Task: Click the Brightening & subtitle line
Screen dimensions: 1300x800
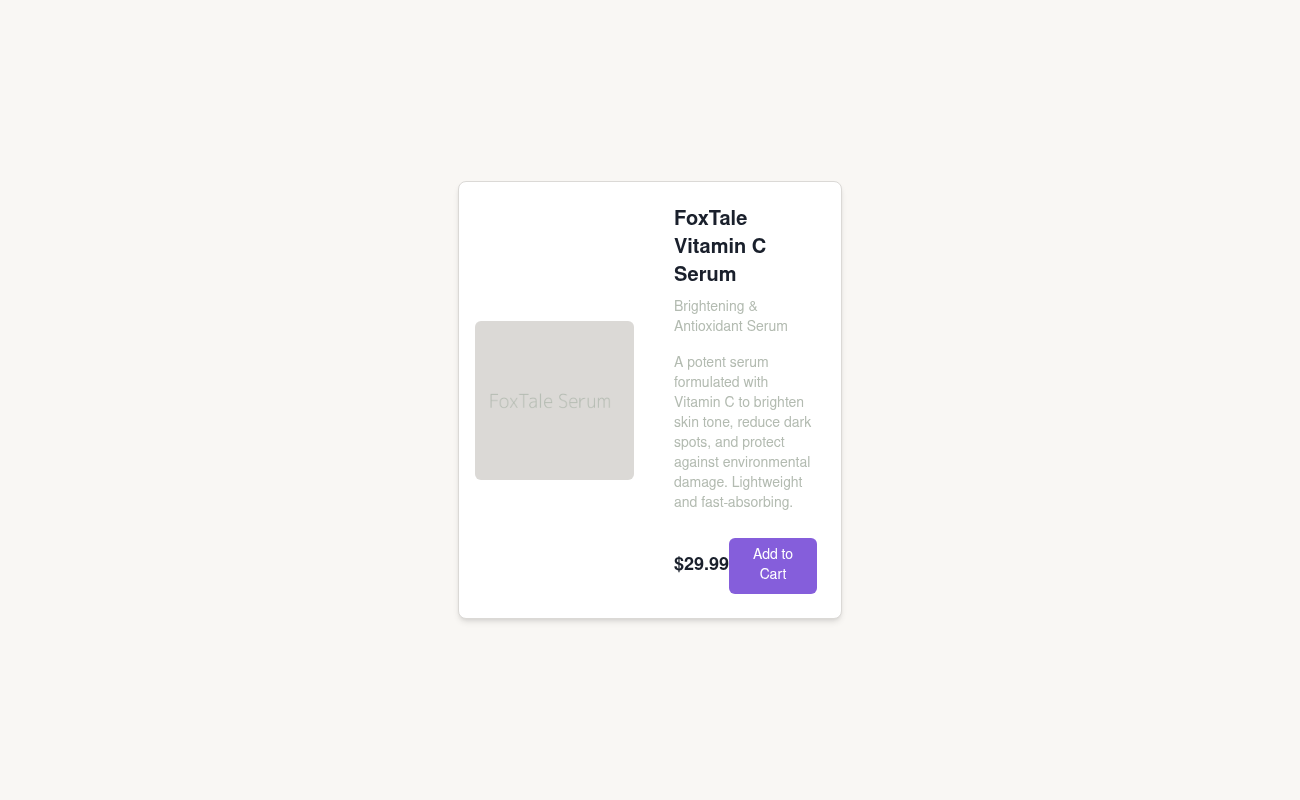Action: click(x=716, y=306)
